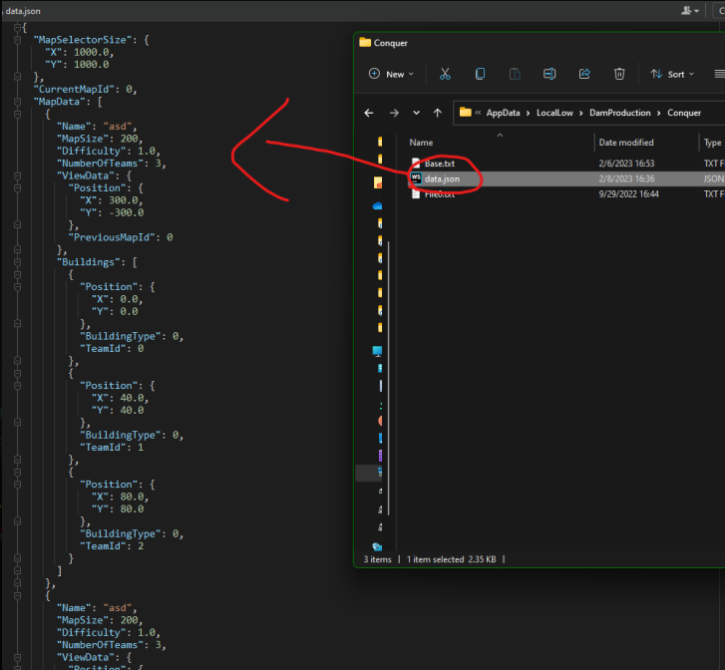Click the '3 items' status bar text
The image size is (725, 670).
[x=377, y=559]
